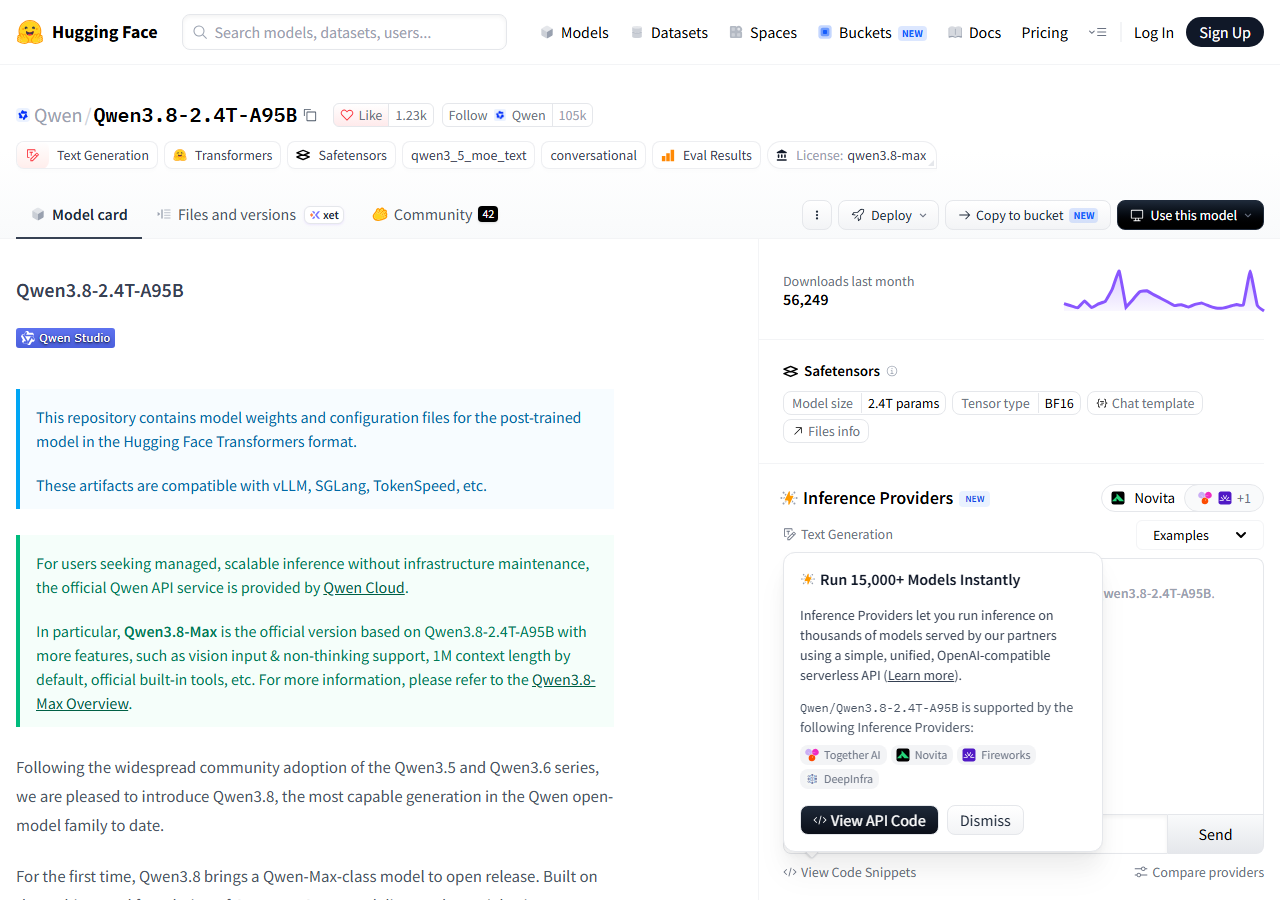1280x900 pixels.
Task: Open the Chat template button
Action: [1145, 403]
